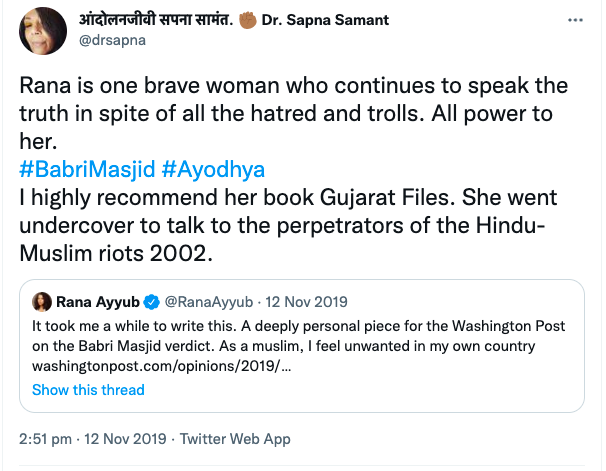Open the more options three-dot menu
The width and height of the screenshot is (606, 471).
click(572, 21)
